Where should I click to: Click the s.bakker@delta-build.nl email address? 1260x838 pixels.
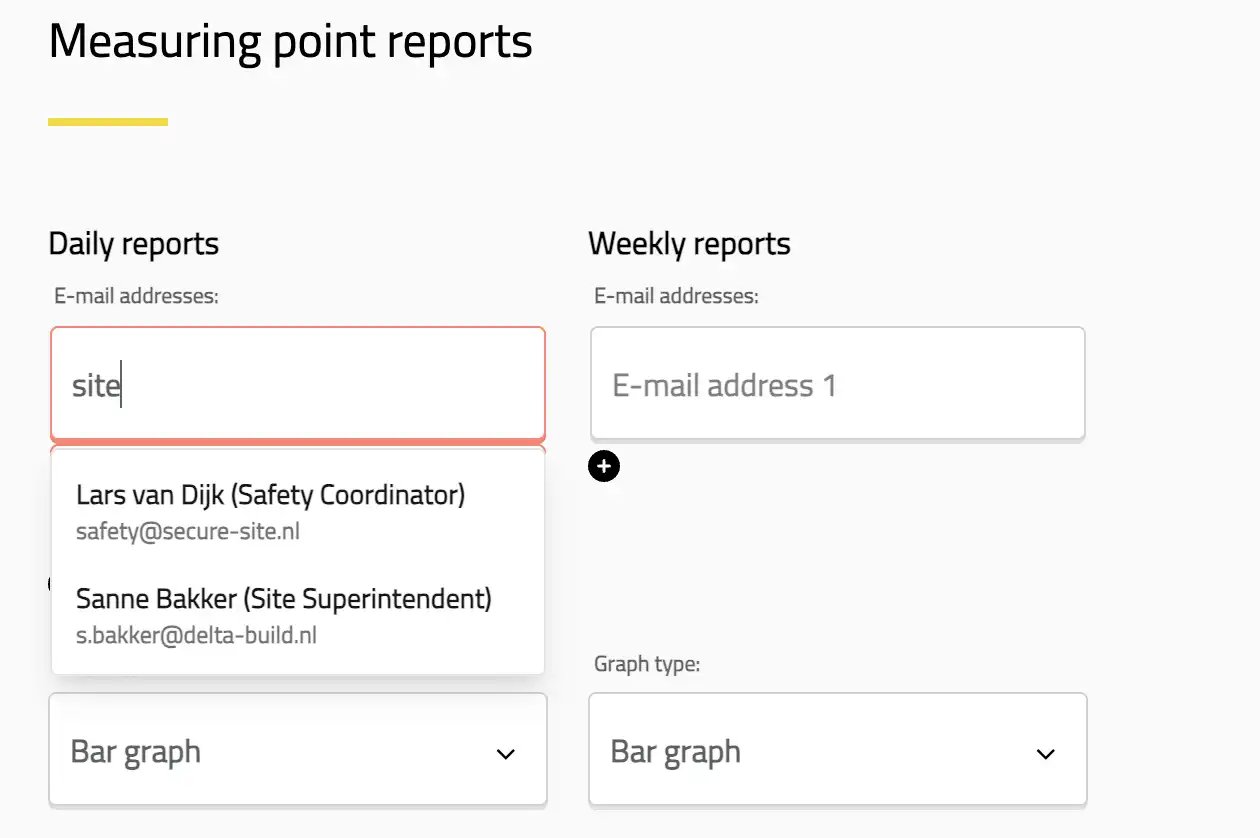tap(195, 635)
